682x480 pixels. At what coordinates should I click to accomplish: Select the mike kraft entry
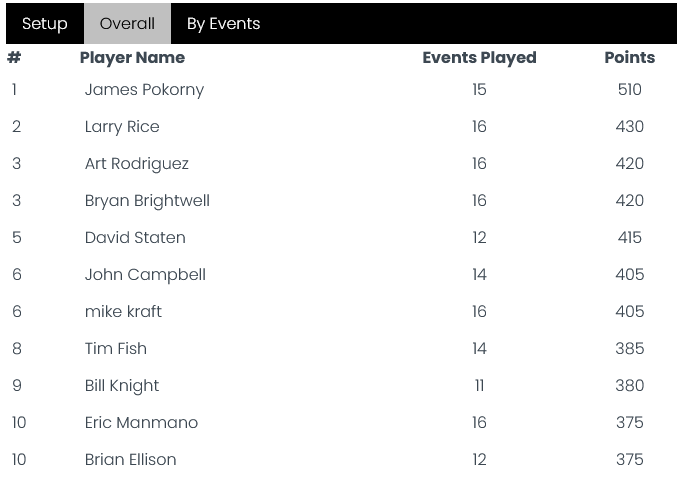pyautogui.click(x=123, y=311)
